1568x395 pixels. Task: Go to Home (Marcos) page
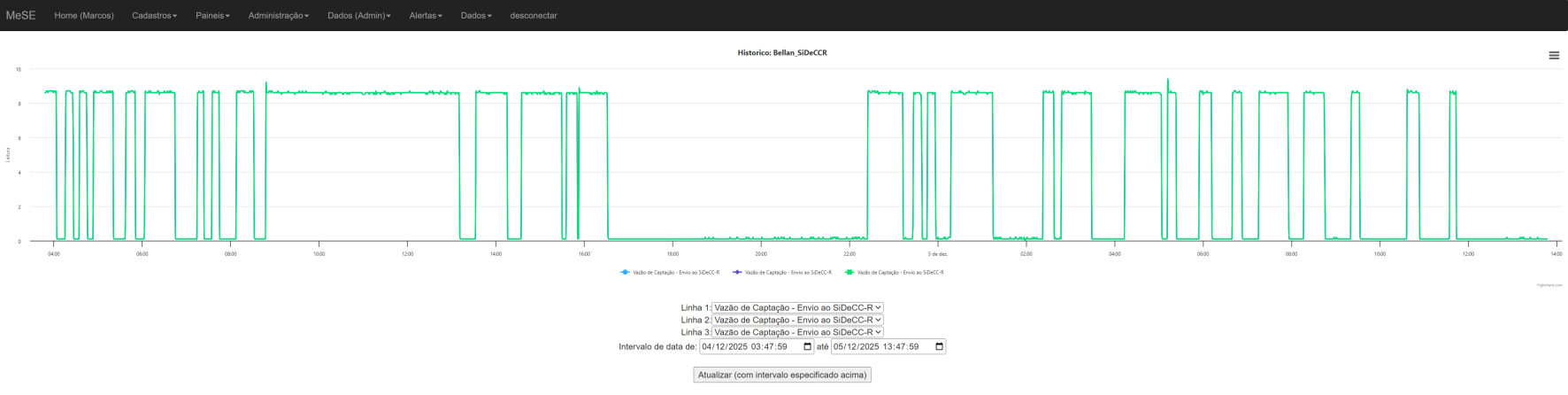coord(84,16)
